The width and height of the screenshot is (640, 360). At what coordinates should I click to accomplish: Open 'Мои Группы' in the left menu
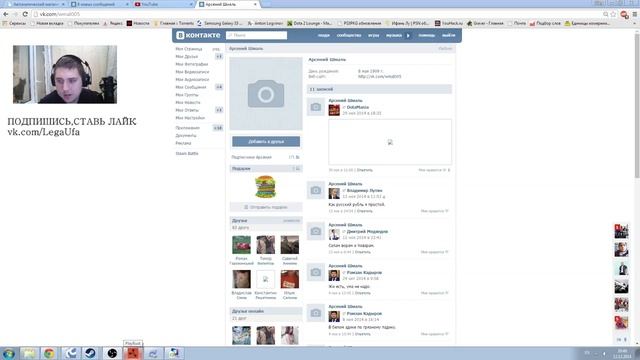[x=187, y=95]
